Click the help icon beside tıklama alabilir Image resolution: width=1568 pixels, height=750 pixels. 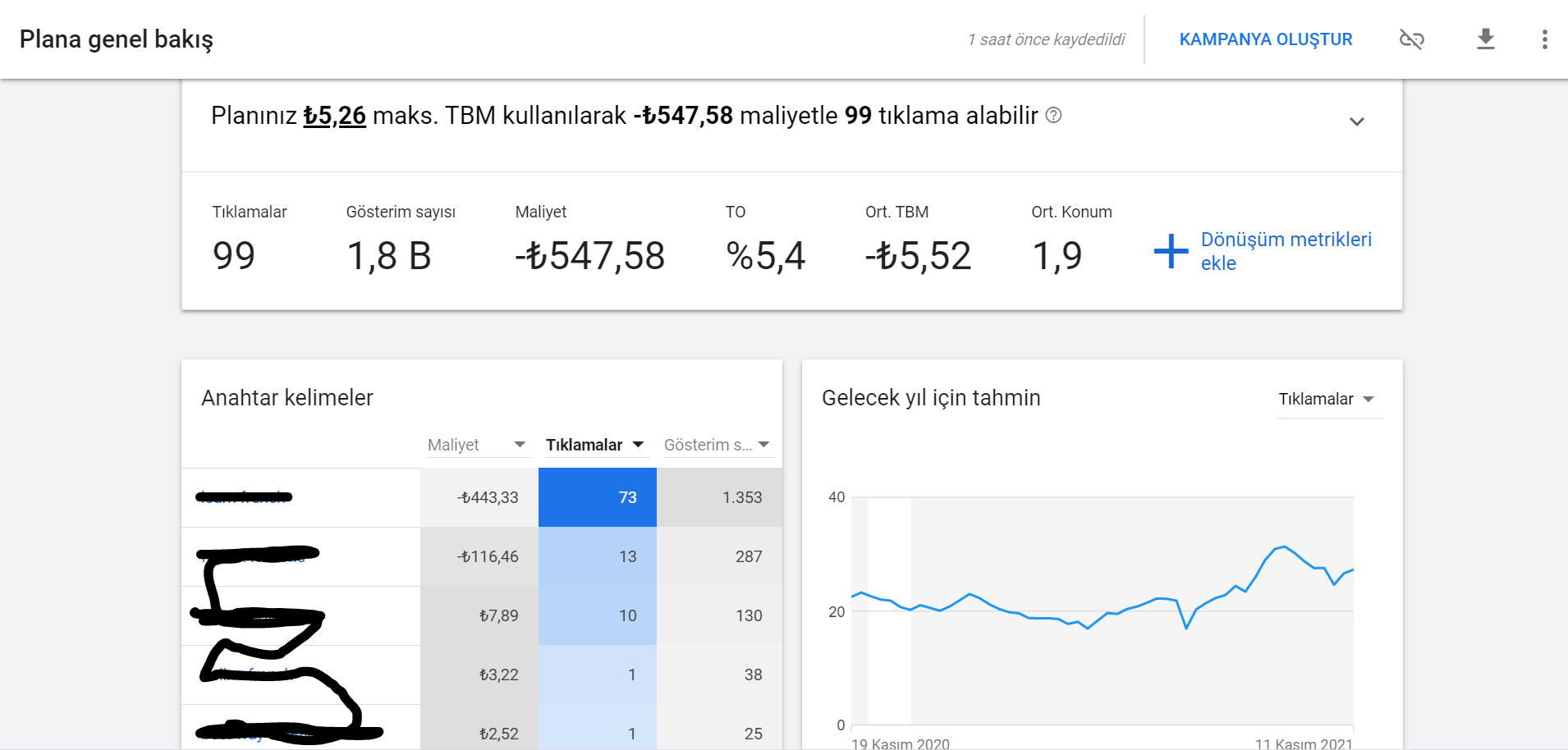1053,116
